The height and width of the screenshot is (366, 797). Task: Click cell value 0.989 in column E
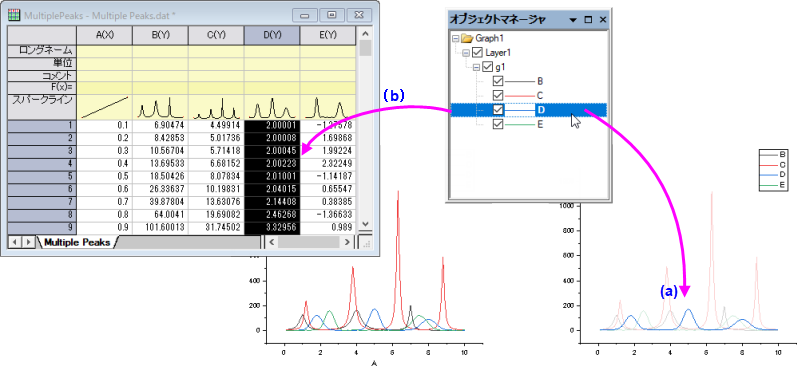(328, 227)
